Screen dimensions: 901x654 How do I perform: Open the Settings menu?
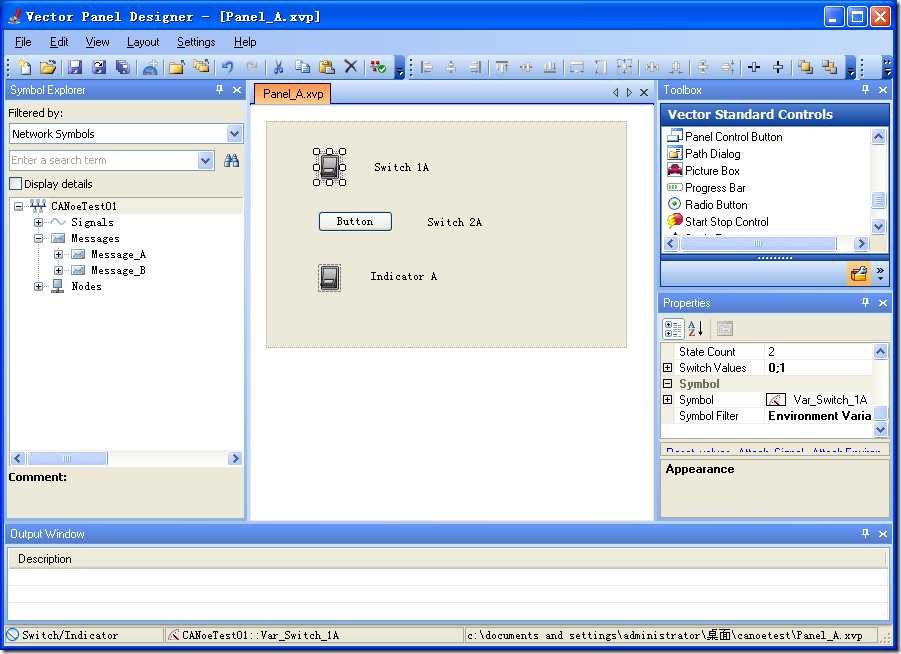tap(196, 42)
